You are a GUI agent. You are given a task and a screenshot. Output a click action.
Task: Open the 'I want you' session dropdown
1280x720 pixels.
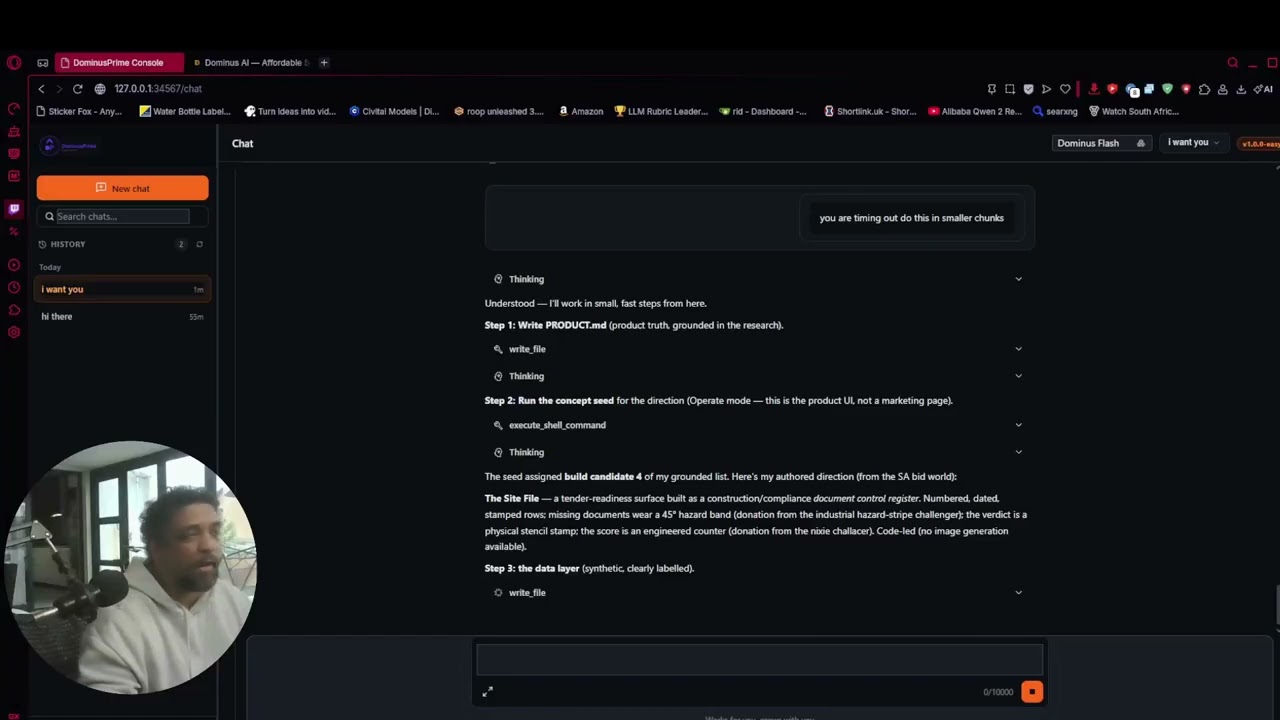[1194, 143]
